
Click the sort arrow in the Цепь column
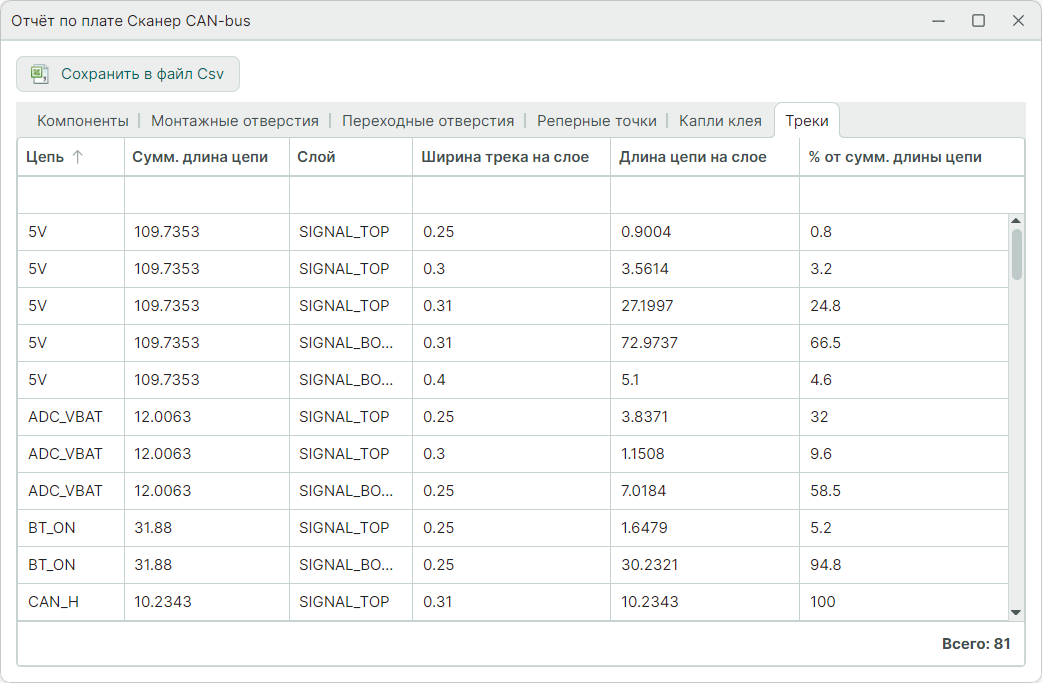click(x=78, y=157)
